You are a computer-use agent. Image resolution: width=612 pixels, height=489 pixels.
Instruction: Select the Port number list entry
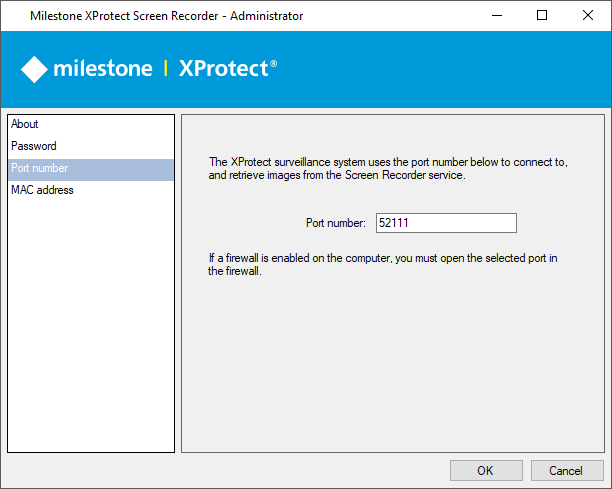click(x=40, y=168)
